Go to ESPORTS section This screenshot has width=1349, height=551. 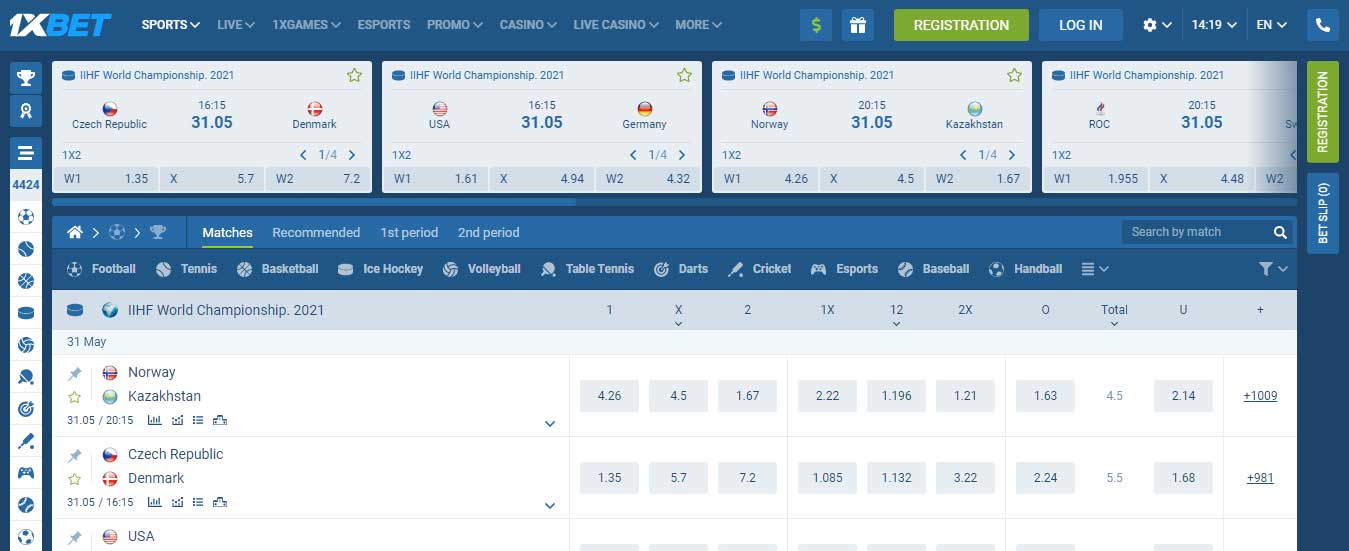coord(384,25)
